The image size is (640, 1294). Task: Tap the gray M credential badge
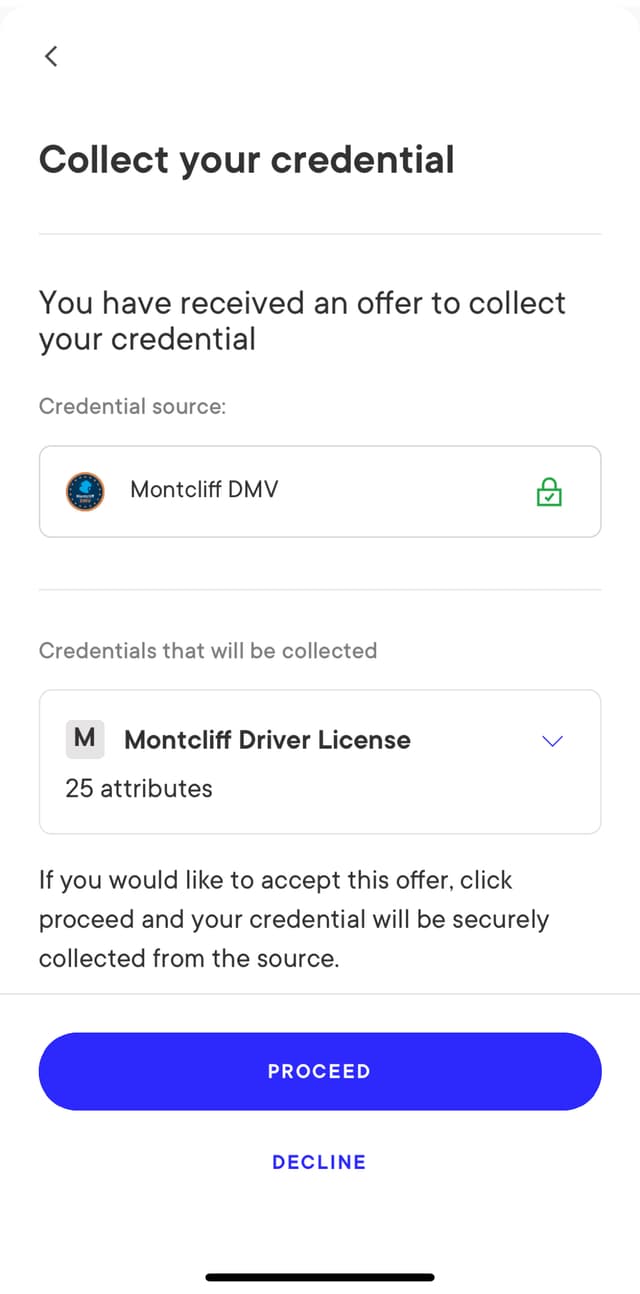coord(85,739)
